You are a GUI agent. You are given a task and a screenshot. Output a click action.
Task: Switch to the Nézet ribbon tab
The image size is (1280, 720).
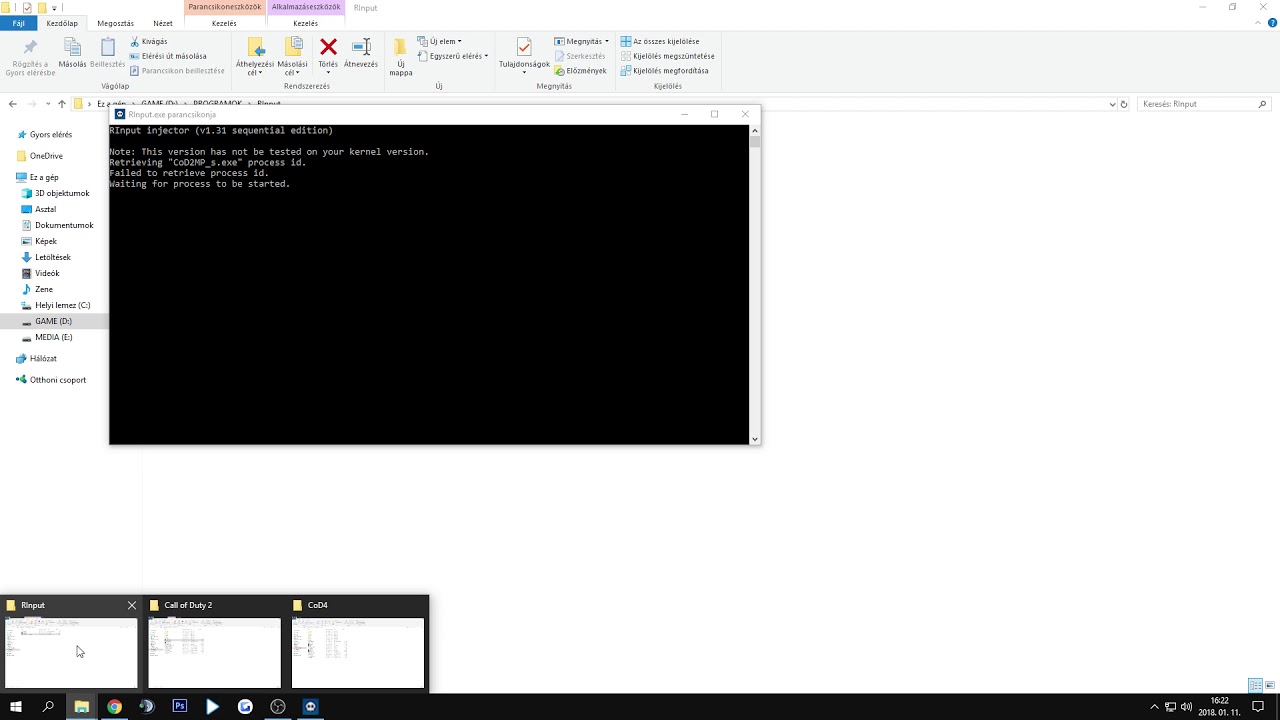[162, 23]
